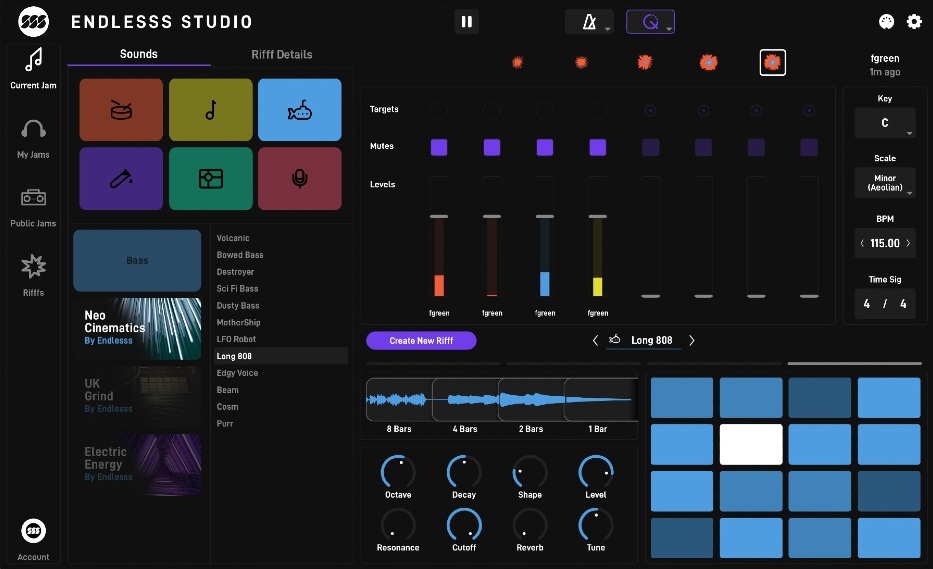Viewport: 933px width, 569px height.
Task: Select the blue submarine bass tile
Action: click(x=300, y=110)
